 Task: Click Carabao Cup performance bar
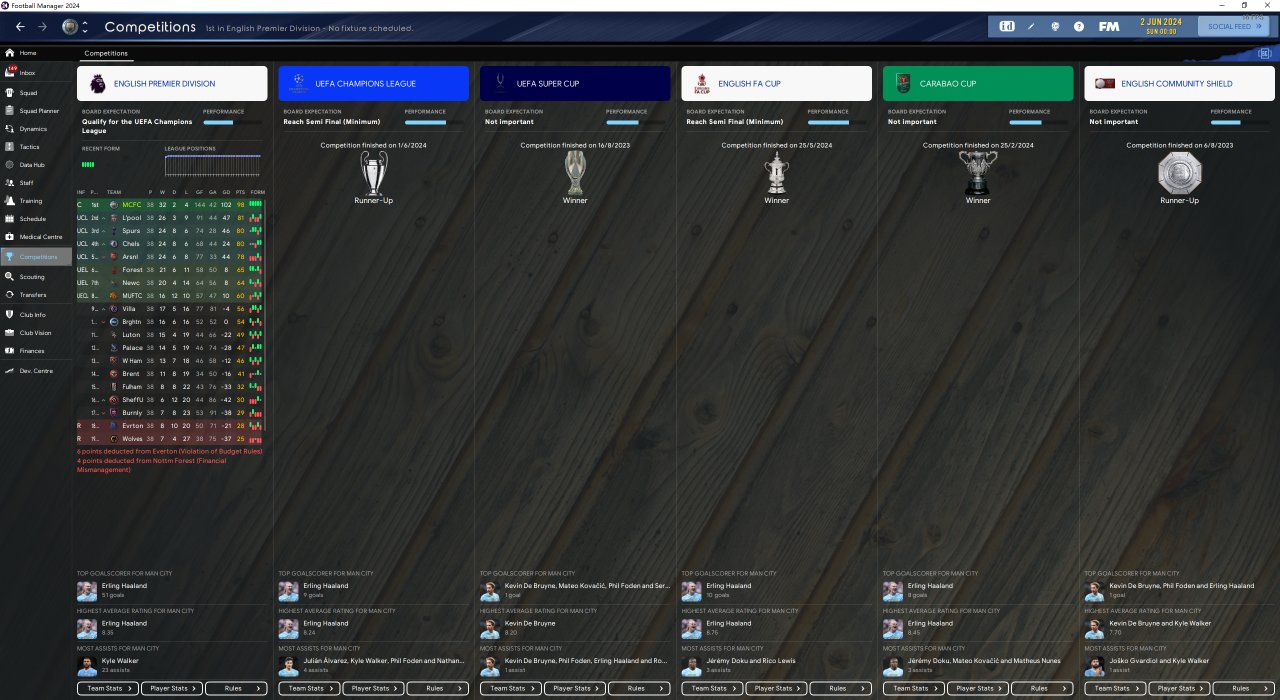pos(1038,122)
